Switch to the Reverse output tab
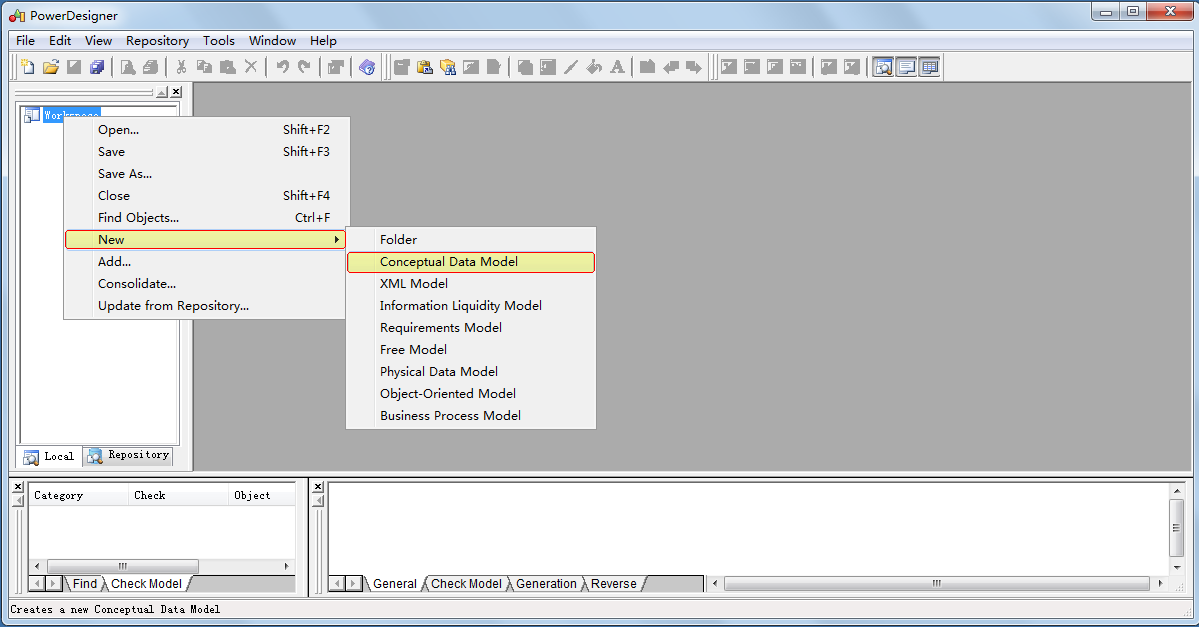Screen dimensions: 1199x627 (613, 583)
